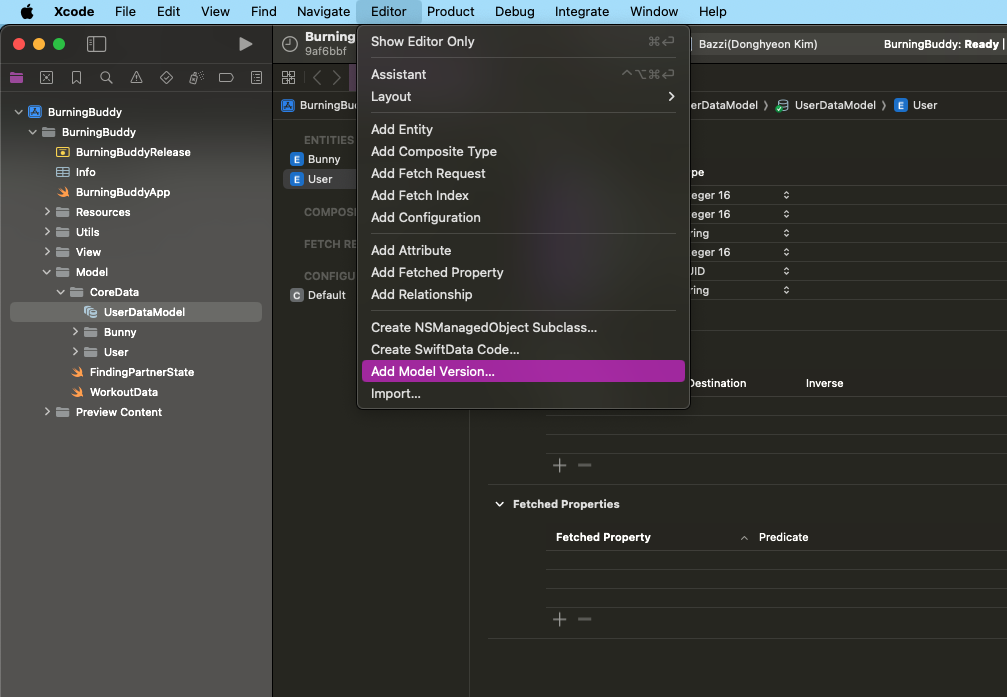The width and height of the screenshot is (1007, 697).
Task: Choose Create NSManagedObject Subclass
Action: pyautogui.click(x=523, y=328)
